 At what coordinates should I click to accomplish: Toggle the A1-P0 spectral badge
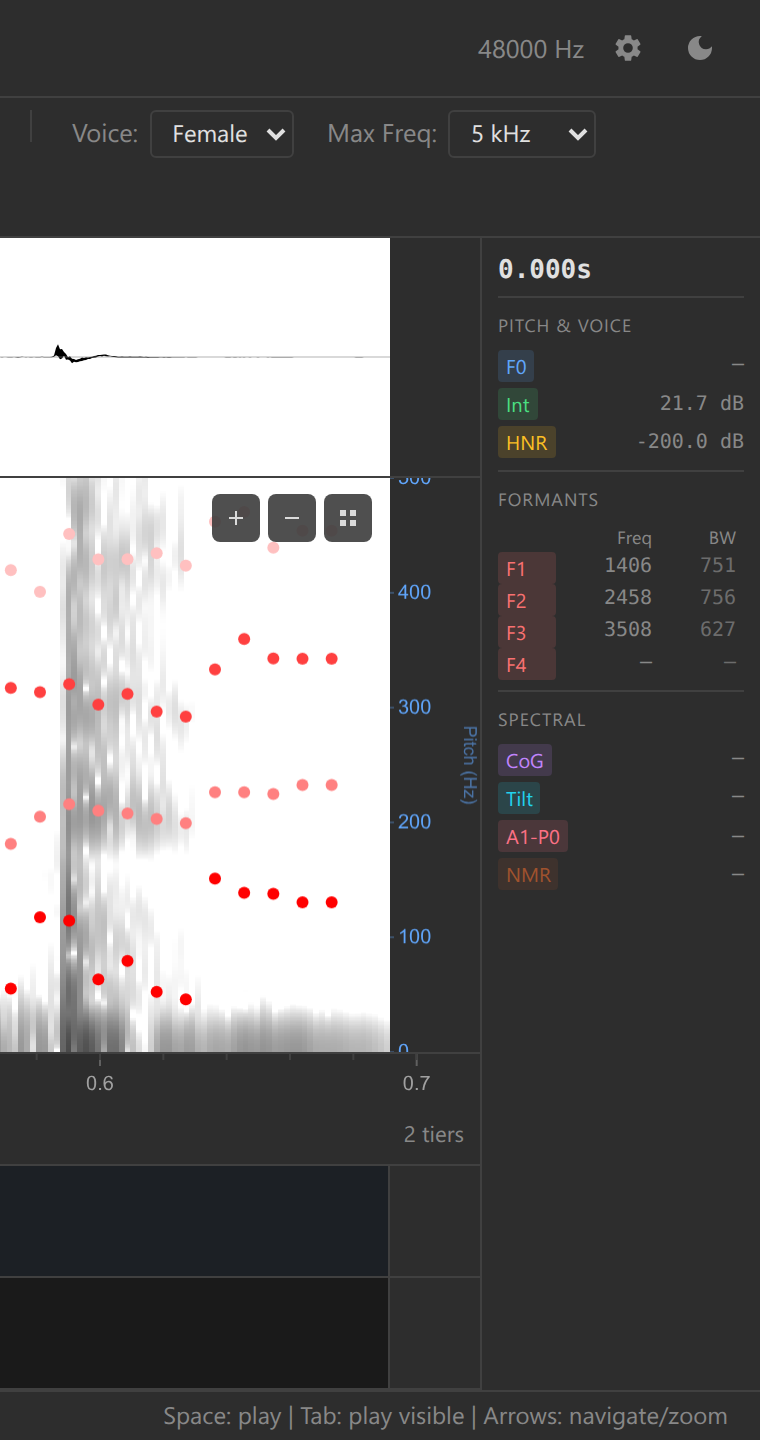tap(533, 837)
